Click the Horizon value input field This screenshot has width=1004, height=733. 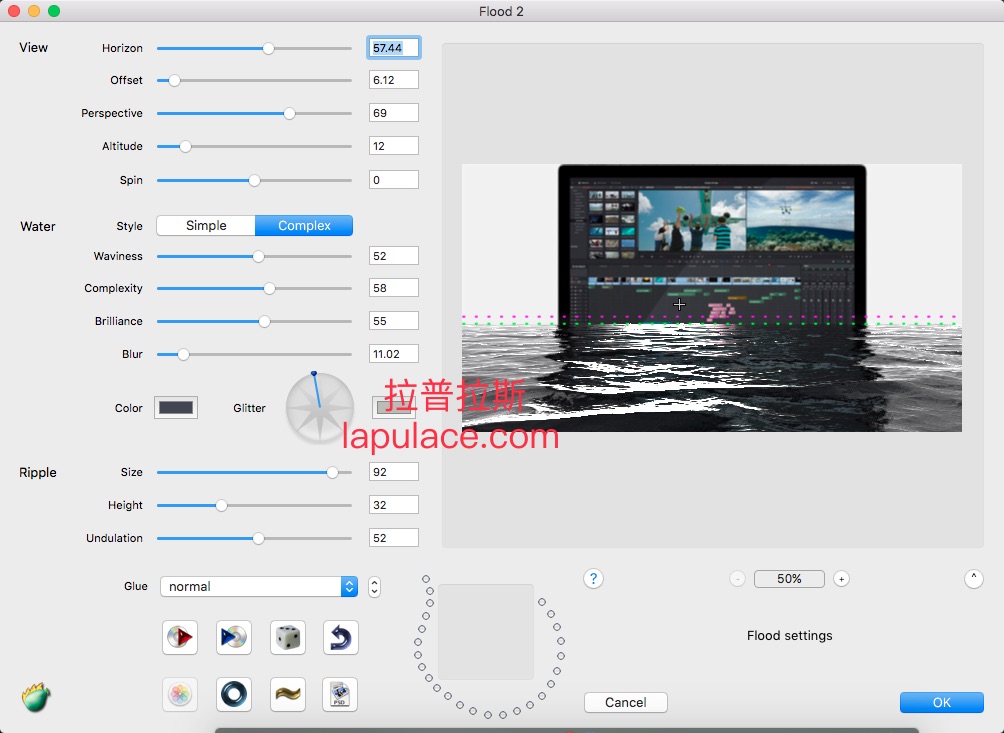coord(394,48)
